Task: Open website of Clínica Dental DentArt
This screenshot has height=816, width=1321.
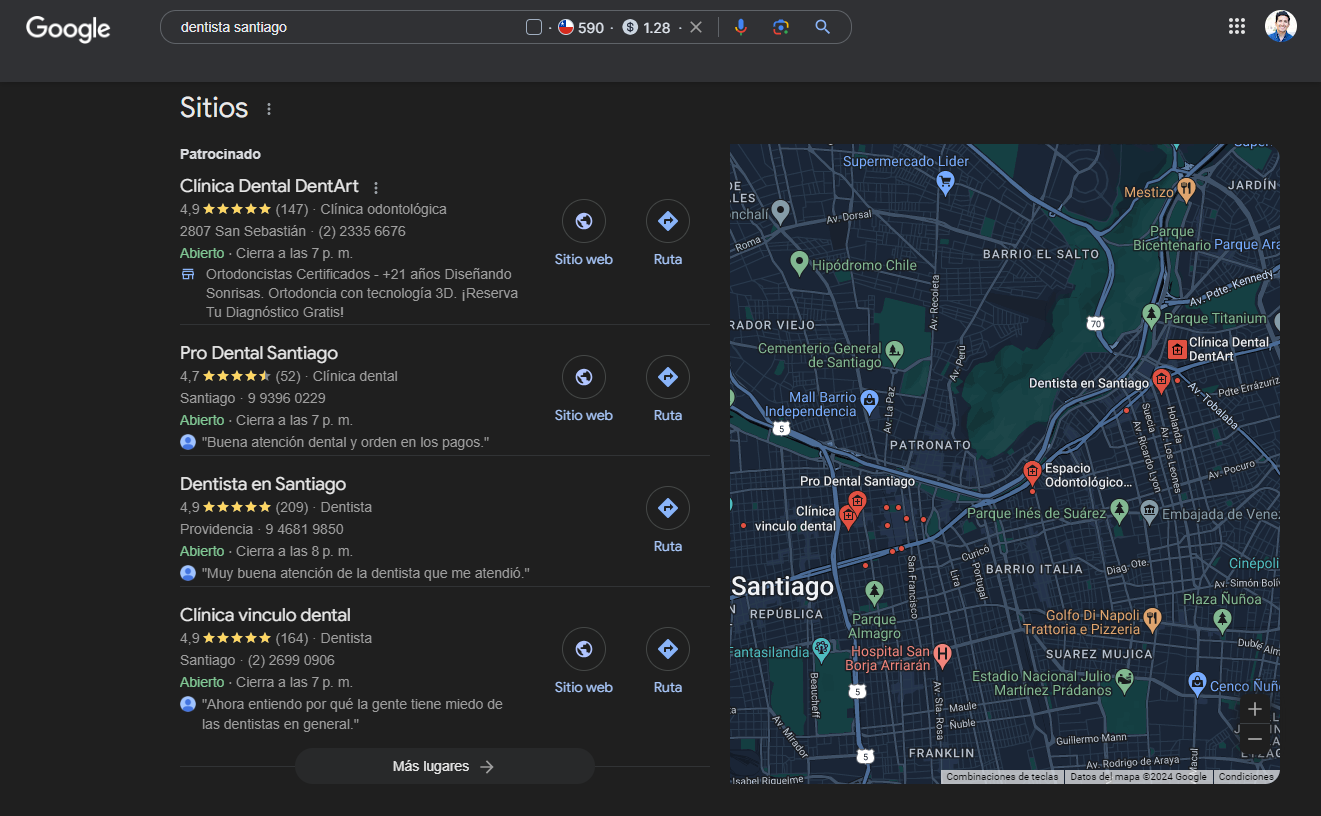Action: coord(583,222)
